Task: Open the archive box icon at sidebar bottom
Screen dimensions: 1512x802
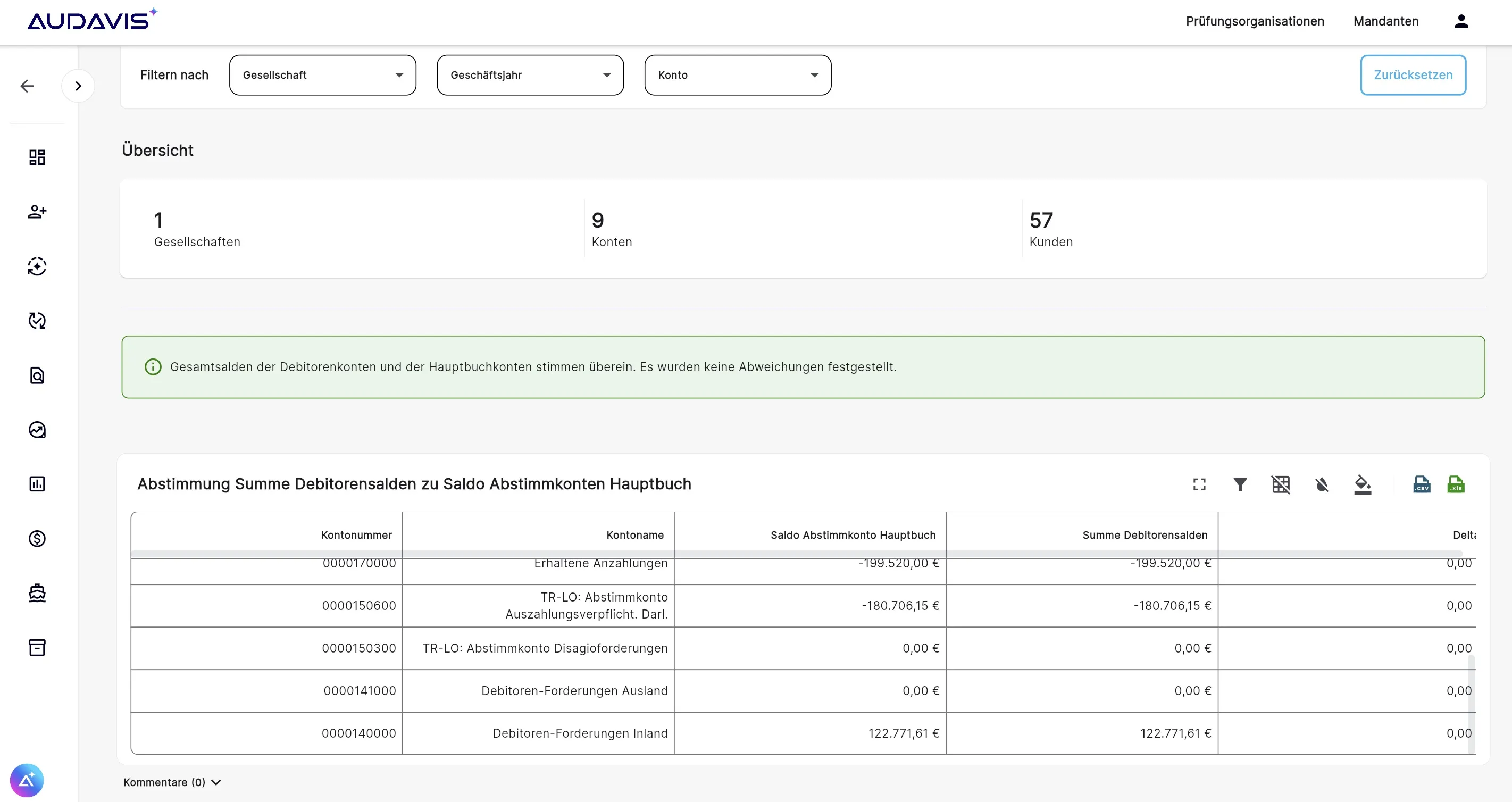Action: tap(36, 647)
